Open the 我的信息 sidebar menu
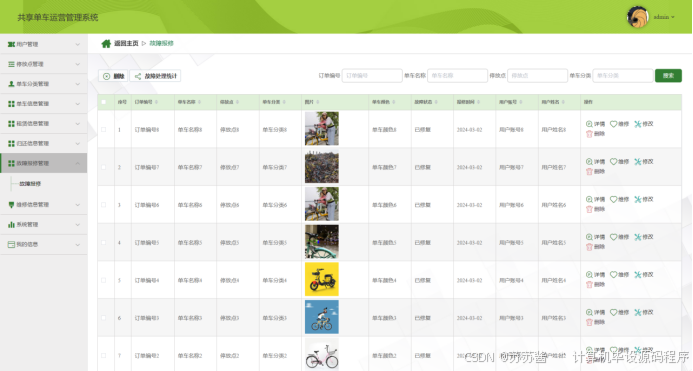The image size is (693, 371). pos(43,245)
